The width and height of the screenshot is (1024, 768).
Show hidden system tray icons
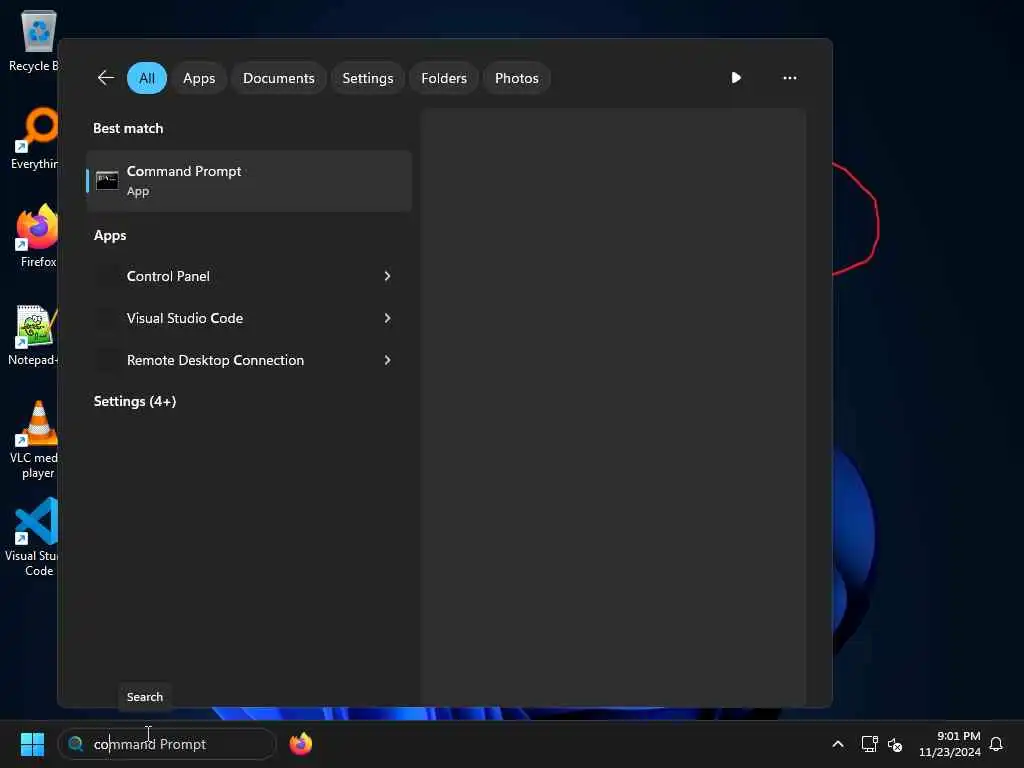[838, 744]
